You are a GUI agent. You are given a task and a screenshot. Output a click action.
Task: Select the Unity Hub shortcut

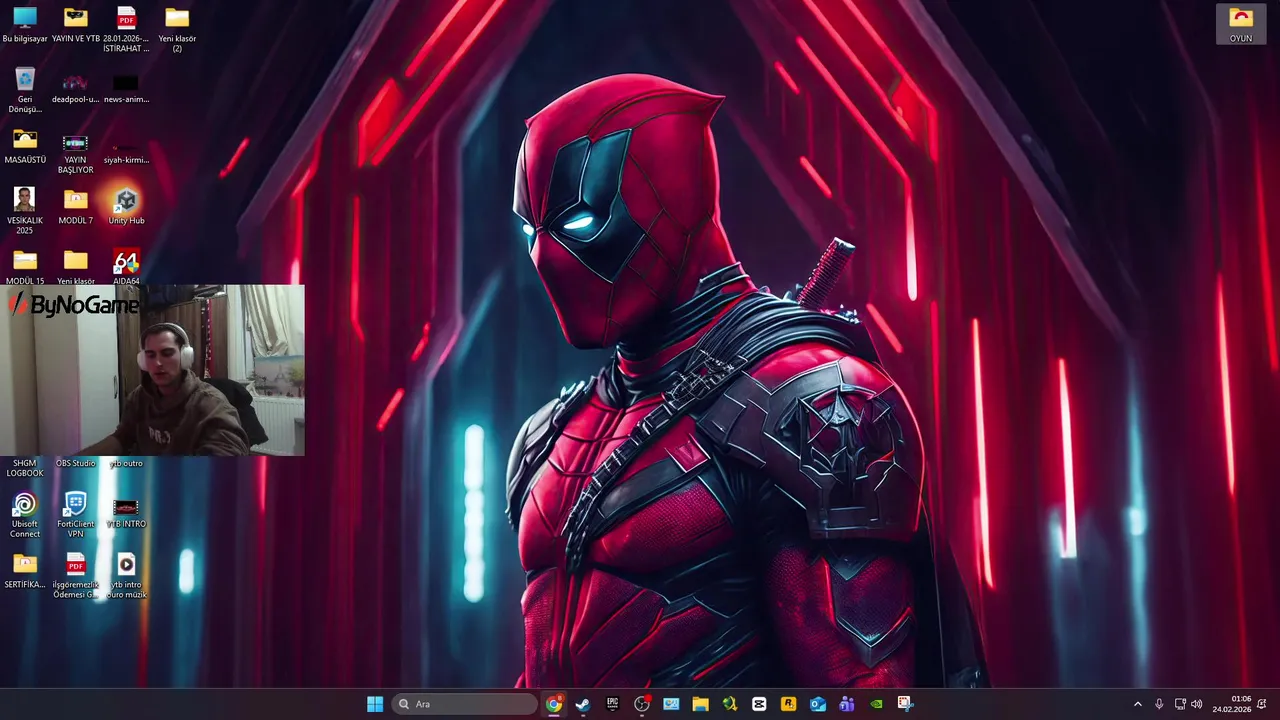[x=126, y=207]
